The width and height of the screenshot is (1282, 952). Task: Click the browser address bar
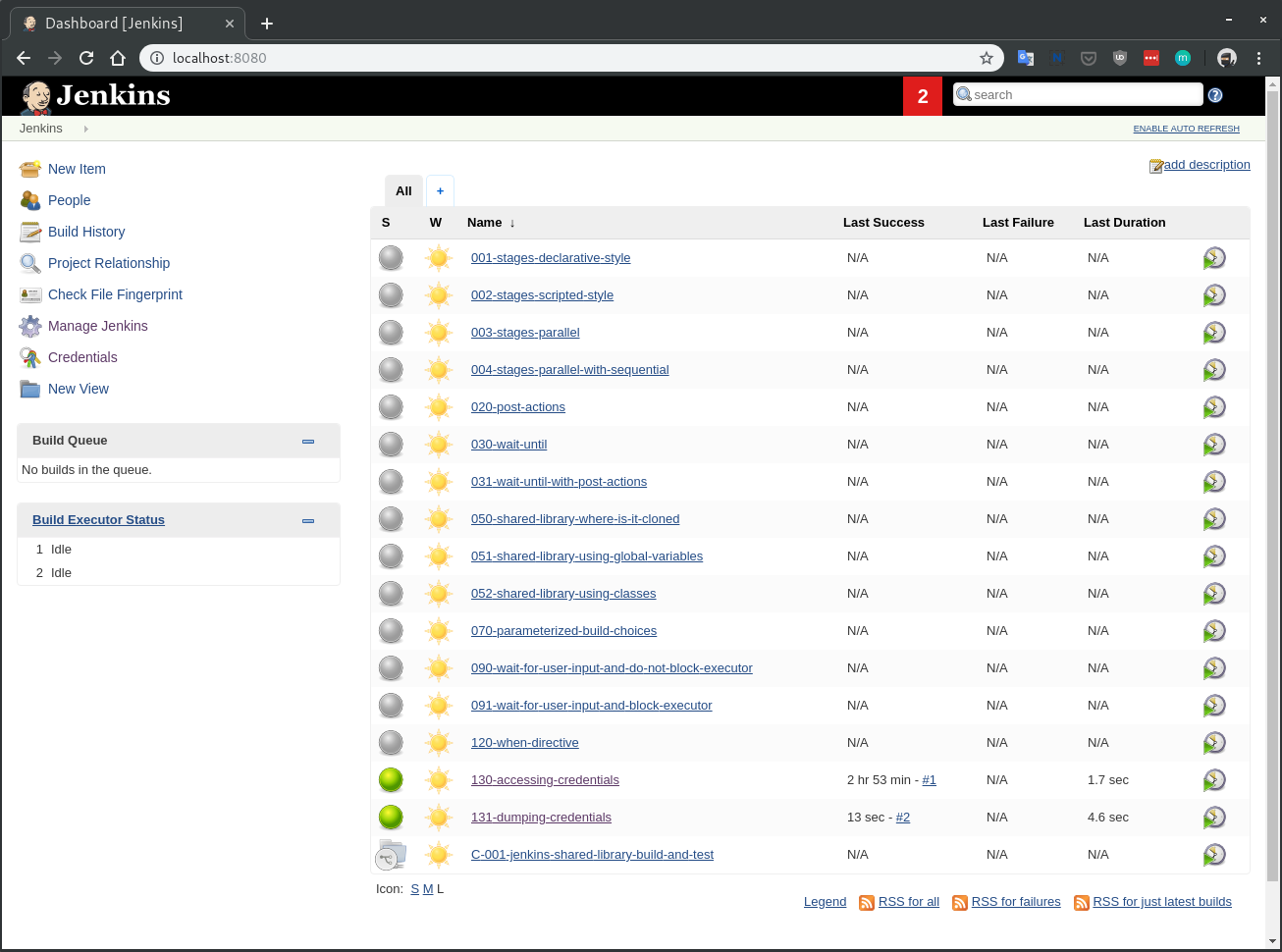tap(572, 58)
